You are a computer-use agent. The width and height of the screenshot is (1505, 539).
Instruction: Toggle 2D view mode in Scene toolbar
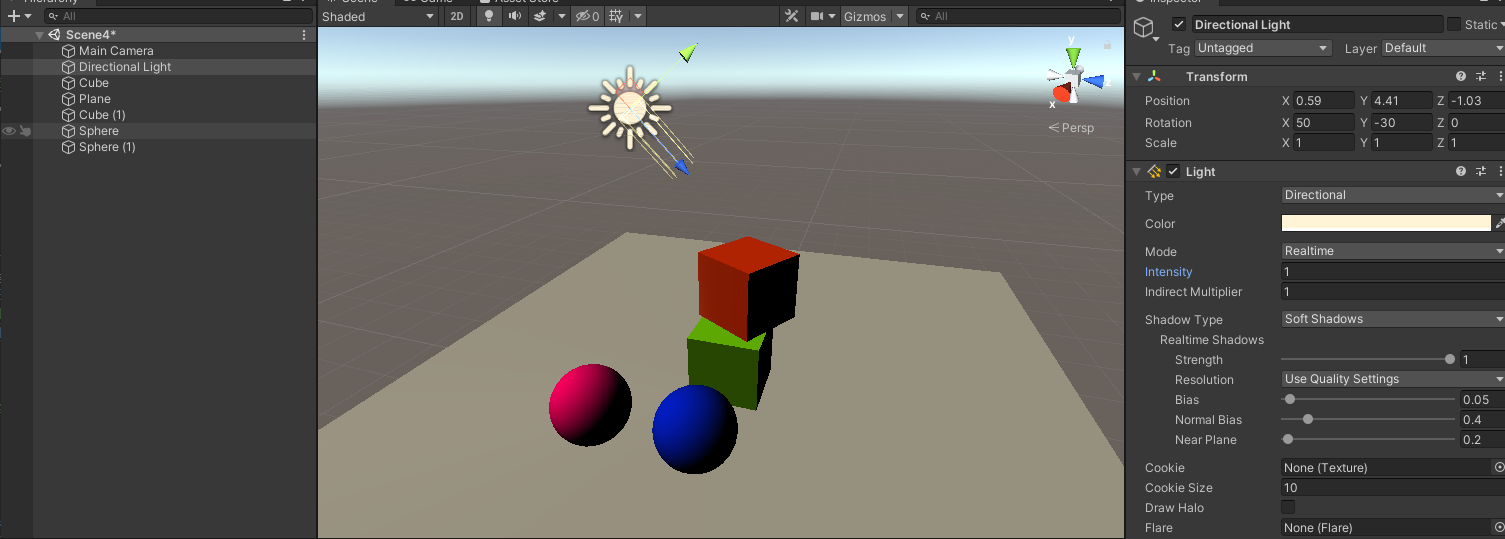[x=456, y=16]
